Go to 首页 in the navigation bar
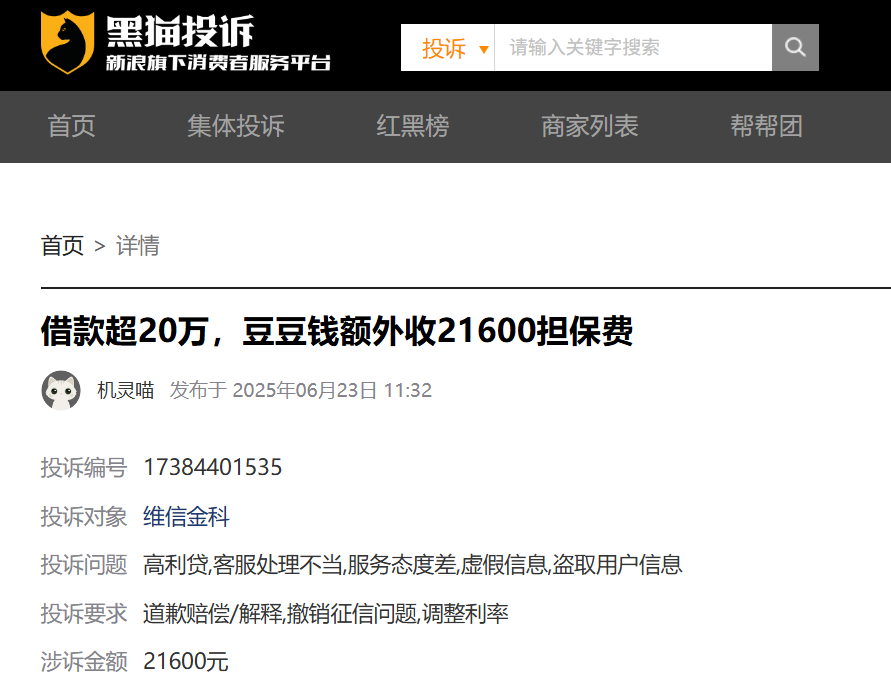 72,126
